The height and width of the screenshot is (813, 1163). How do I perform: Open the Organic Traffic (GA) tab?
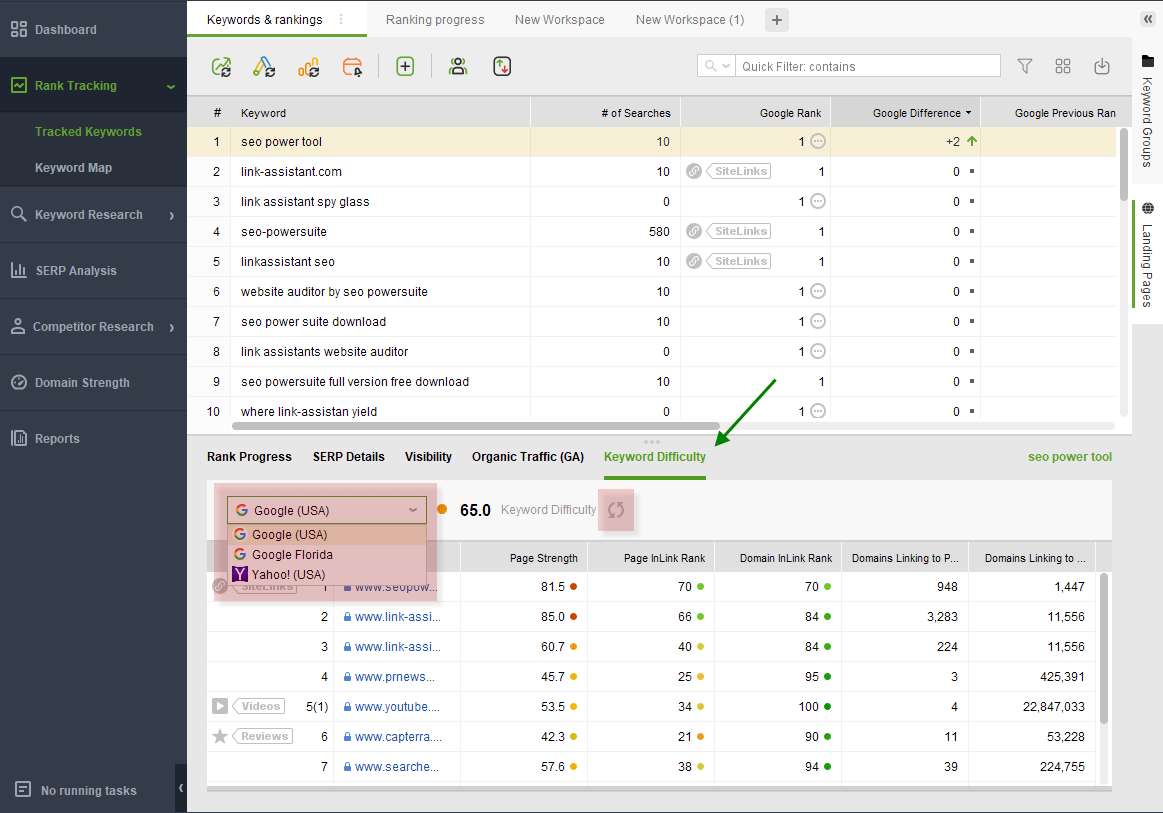(528, 457)
